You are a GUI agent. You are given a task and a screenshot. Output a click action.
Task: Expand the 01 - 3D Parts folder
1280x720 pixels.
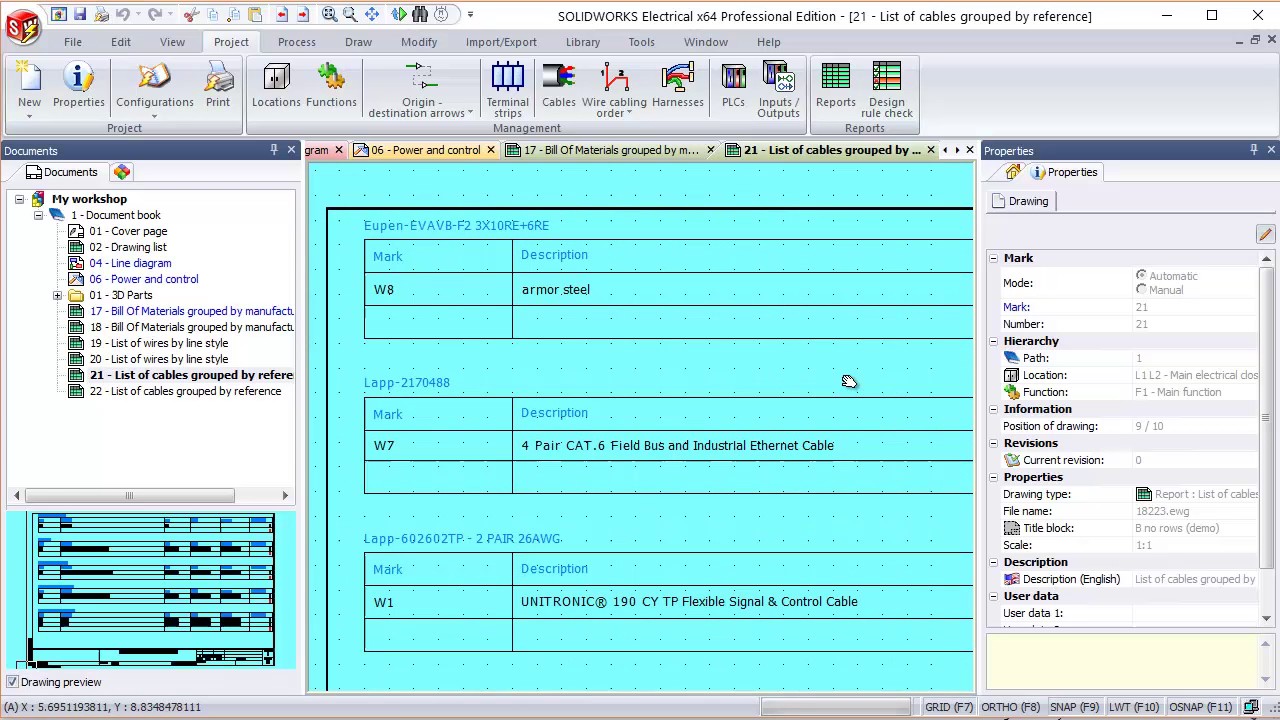57,295
